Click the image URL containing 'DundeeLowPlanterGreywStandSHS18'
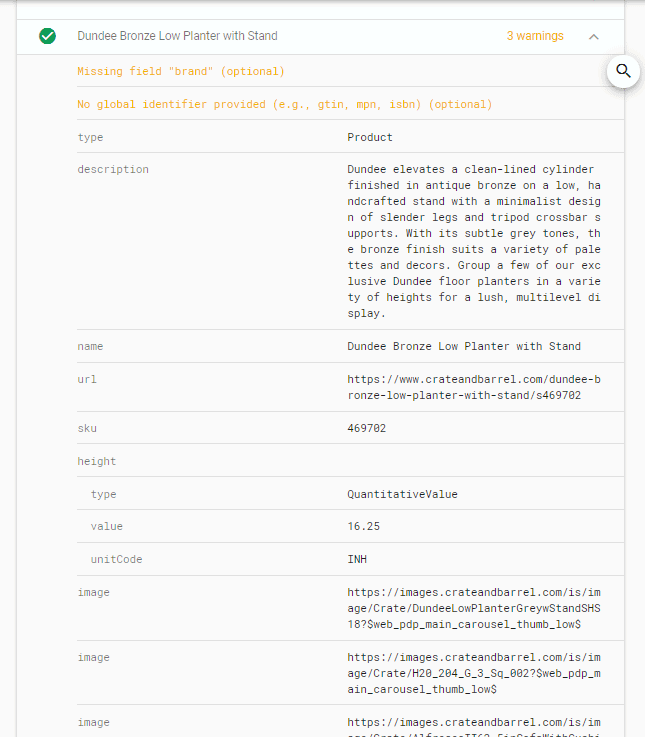Viewport: 645px width, 737px height. coord(474,608)
